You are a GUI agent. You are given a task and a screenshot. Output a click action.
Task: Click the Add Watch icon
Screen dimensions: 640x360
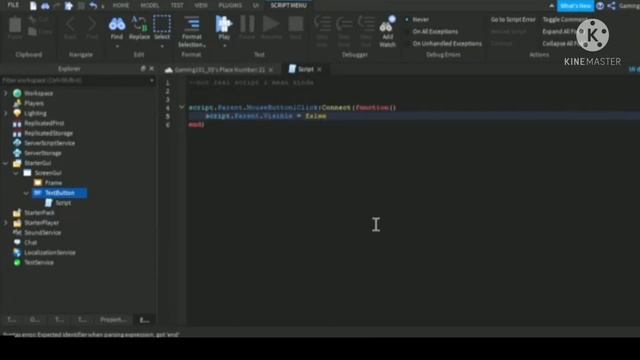pos(387,24)
